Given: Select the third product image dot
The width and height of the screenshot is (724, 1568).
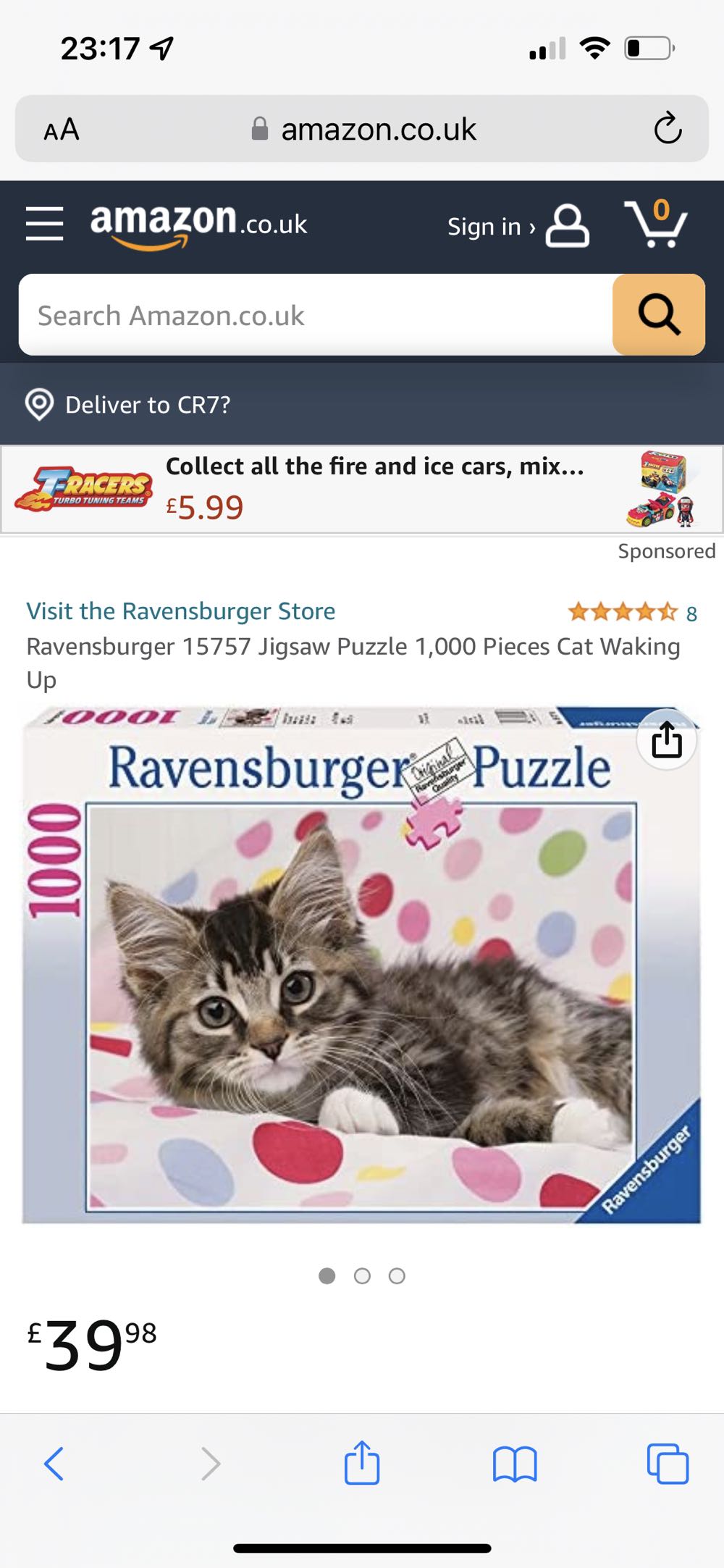Looking at the screenshot, I should coord(397,1276).
